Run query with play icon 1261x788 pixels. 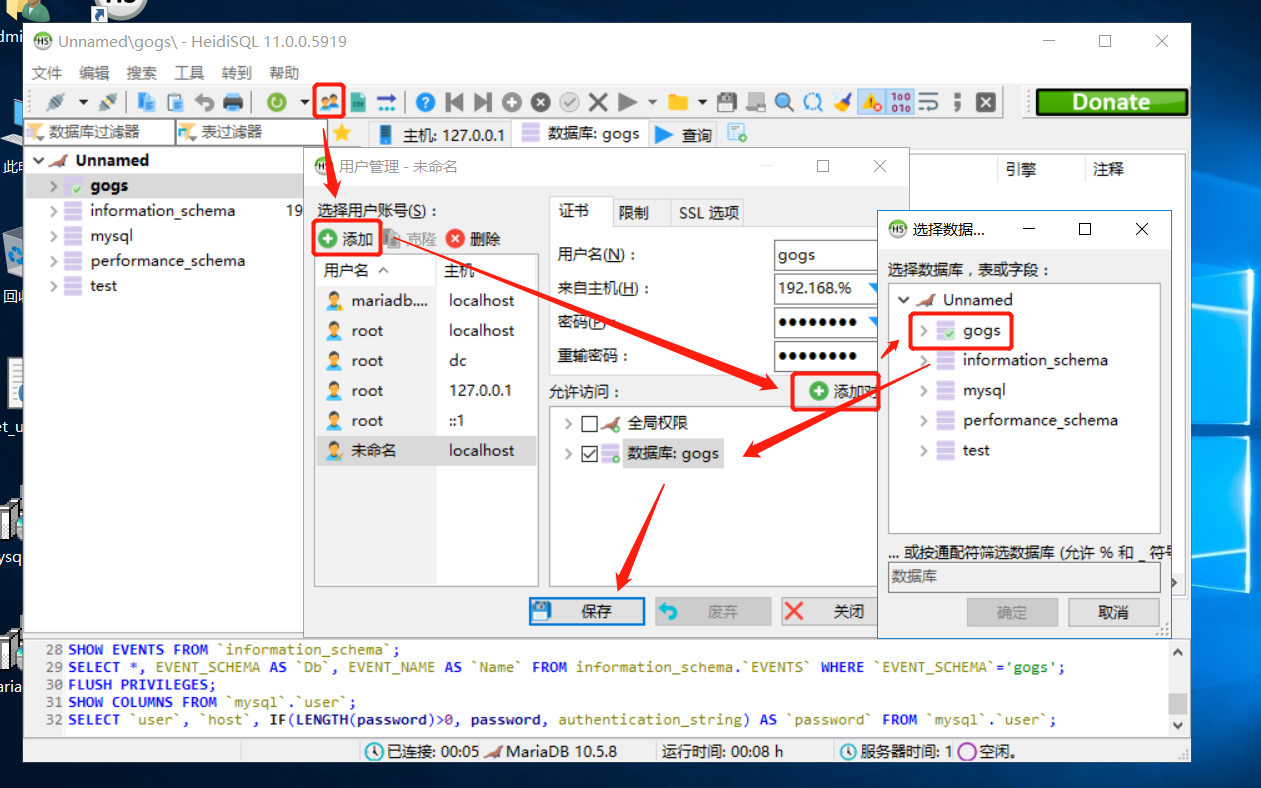click(627, 101)
